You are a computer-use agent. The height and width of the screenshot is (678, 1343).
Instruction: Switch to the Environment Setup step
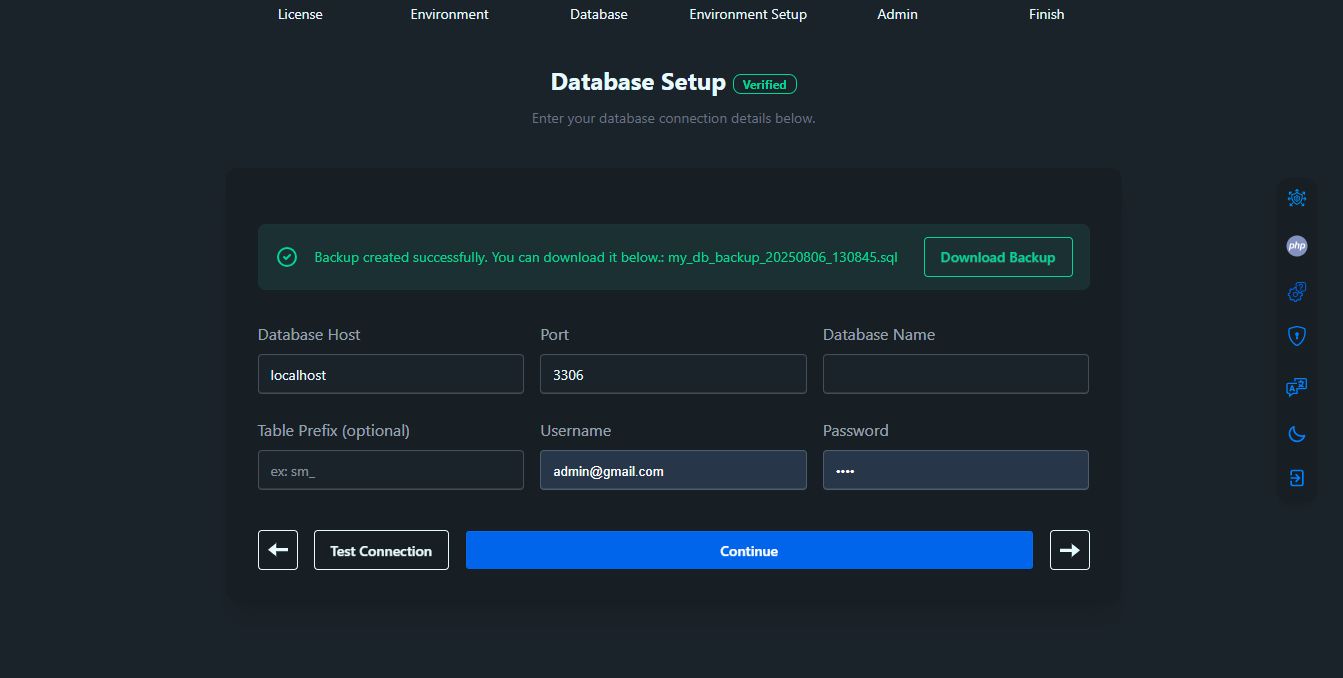click(x=747, y=14)
